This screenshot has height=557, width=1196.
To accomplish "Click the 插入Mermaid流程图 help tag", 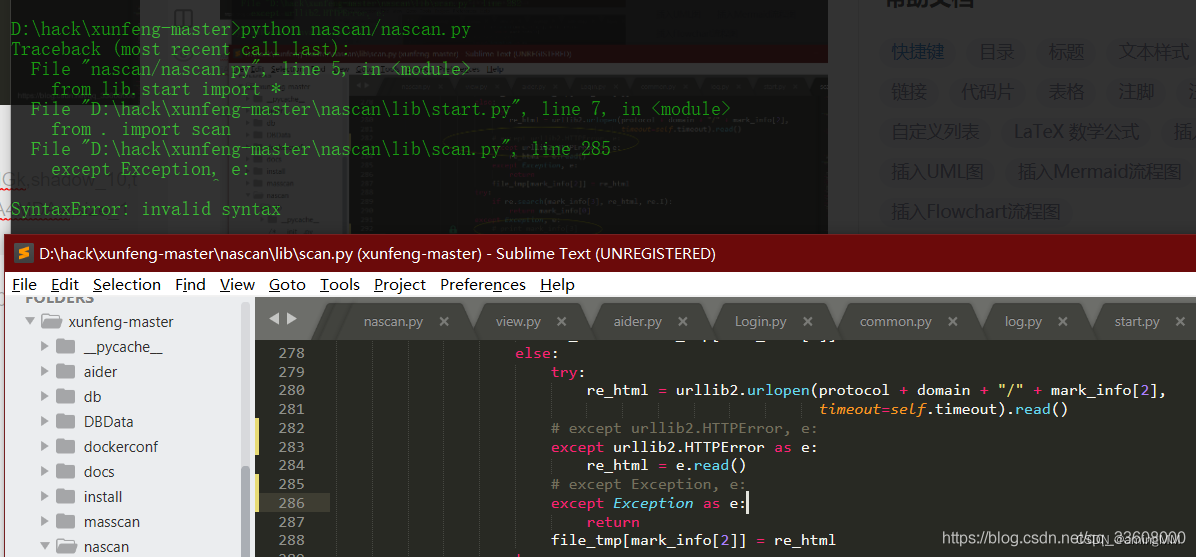I will point(1099,171).
